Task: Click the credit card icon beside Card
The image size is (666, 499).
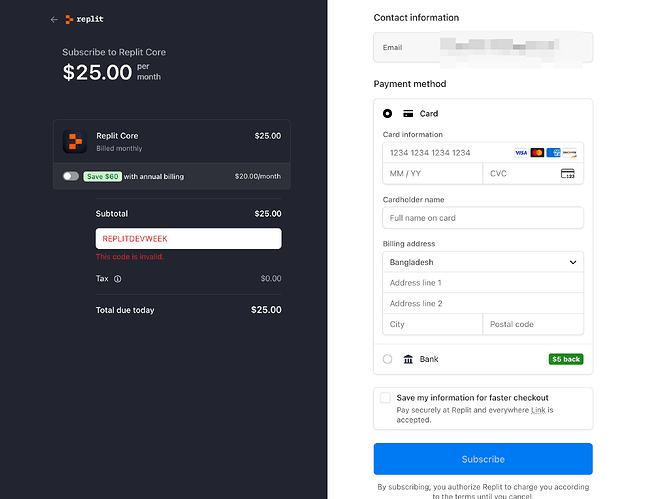Action: pyautogui.click(x=408, y=114)
